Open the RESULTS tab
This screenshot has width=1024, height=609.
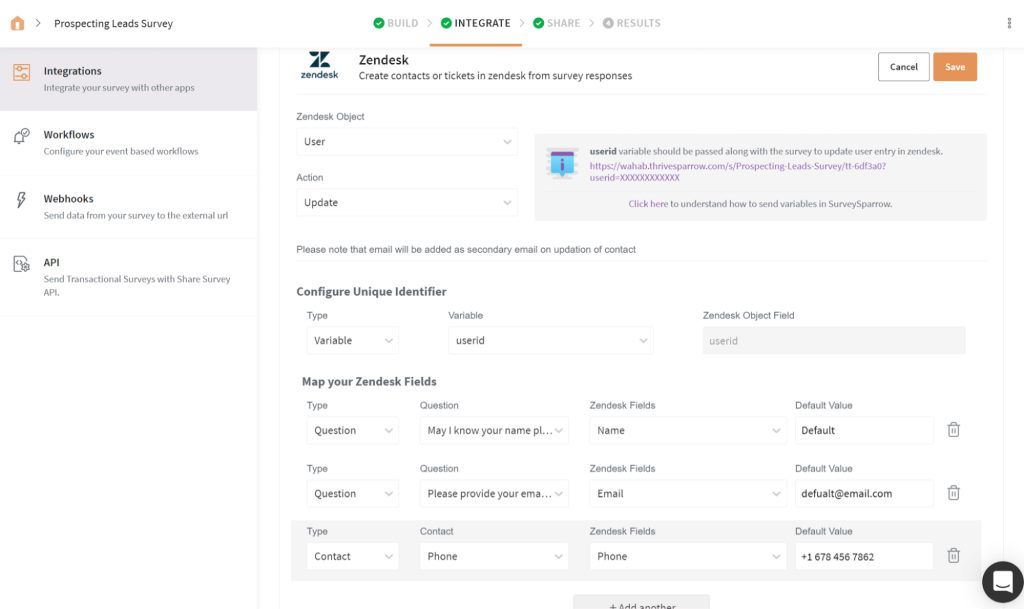[631, 23]
